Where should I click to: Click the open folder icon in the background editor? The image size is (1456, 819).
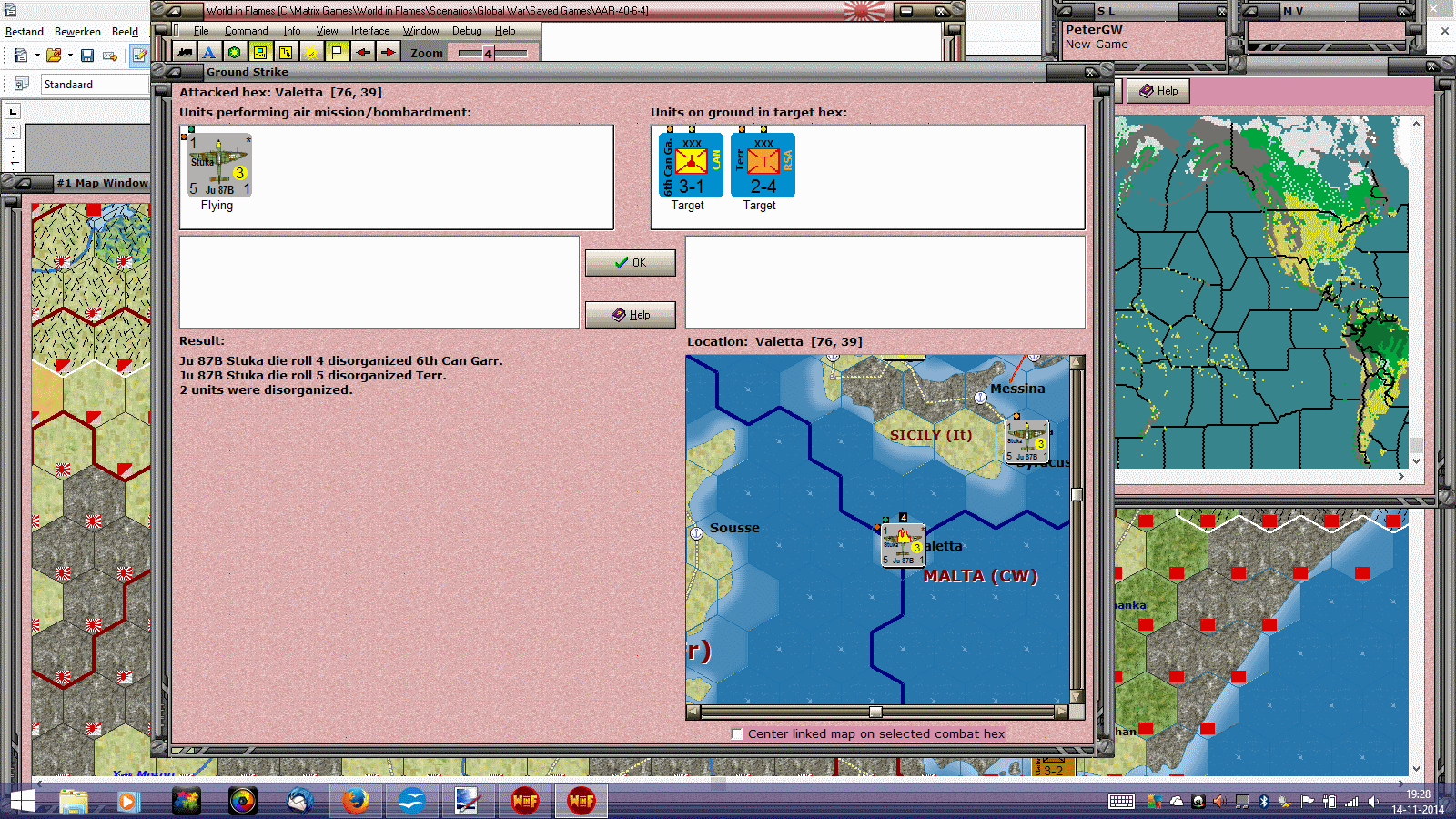pyautogui.click(x=55, y=56)
